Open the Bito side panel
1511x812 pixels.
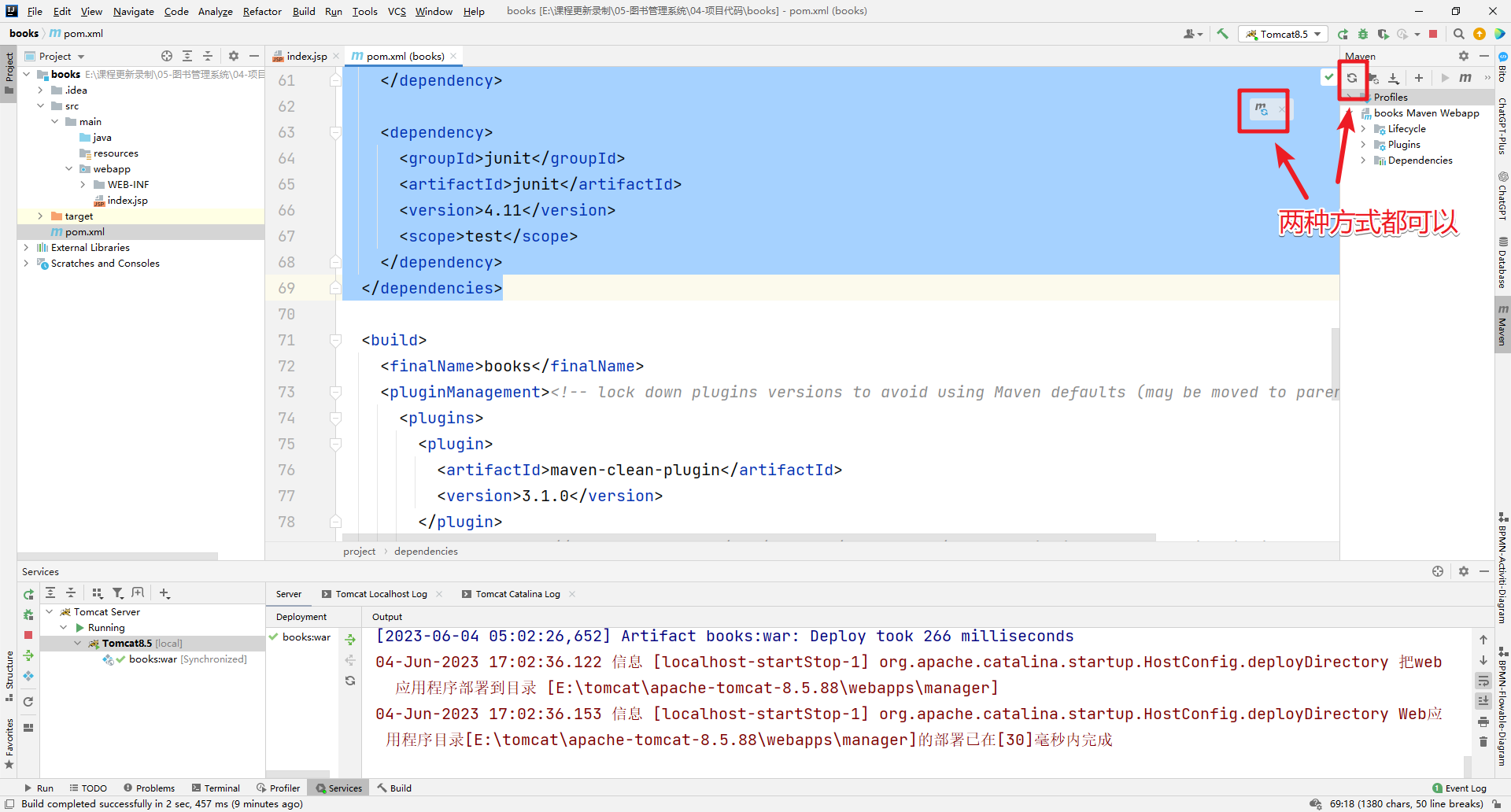tap(1502, 67)
